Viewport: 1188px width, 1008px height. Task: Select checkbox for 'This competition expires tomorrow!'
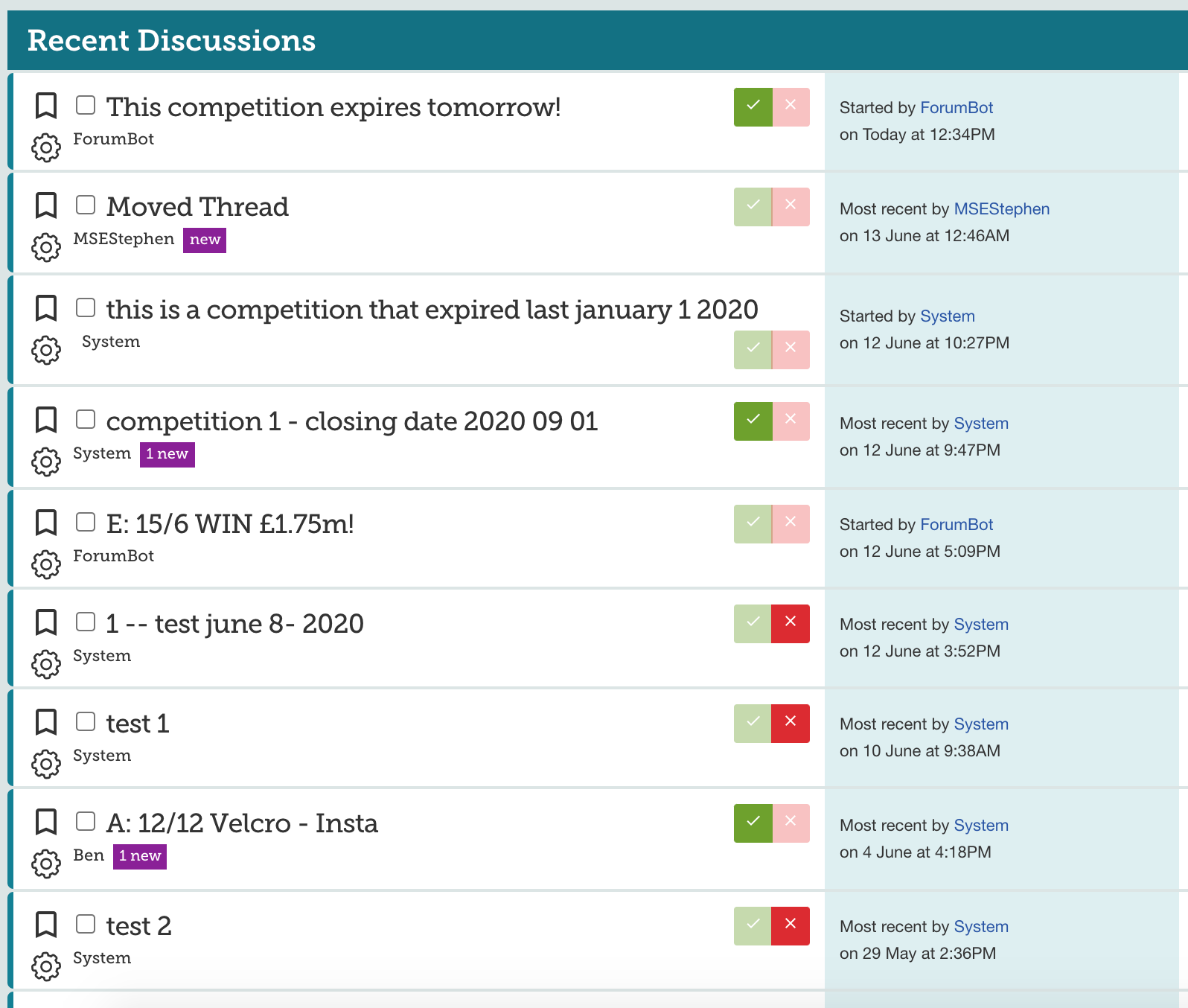(86, 105)
